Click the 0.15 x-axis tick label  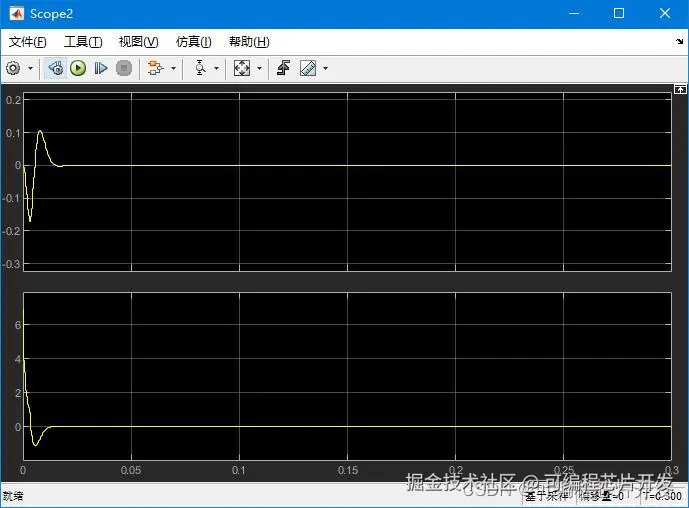348,470
